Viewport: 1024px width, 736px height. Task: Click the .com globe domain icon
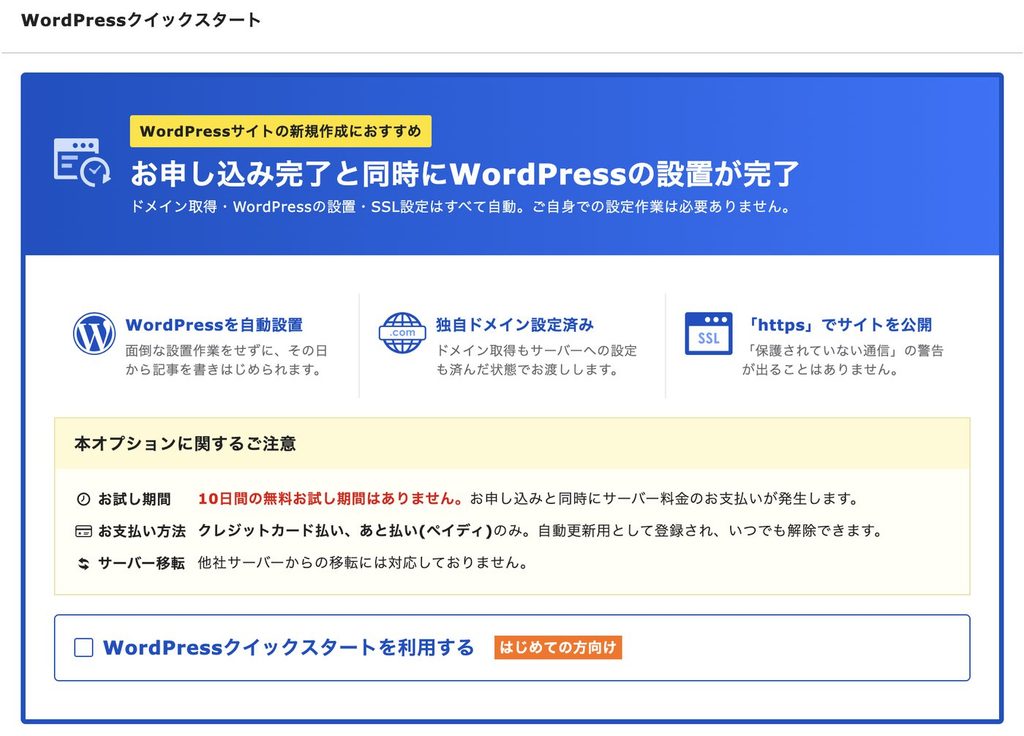pos(402,333)
